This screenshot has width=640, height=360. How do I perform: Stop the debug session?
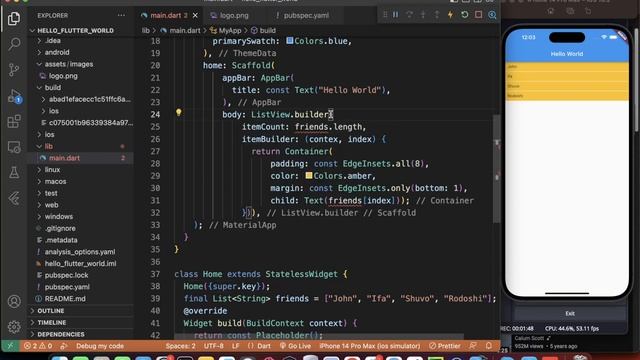[478, 15]
